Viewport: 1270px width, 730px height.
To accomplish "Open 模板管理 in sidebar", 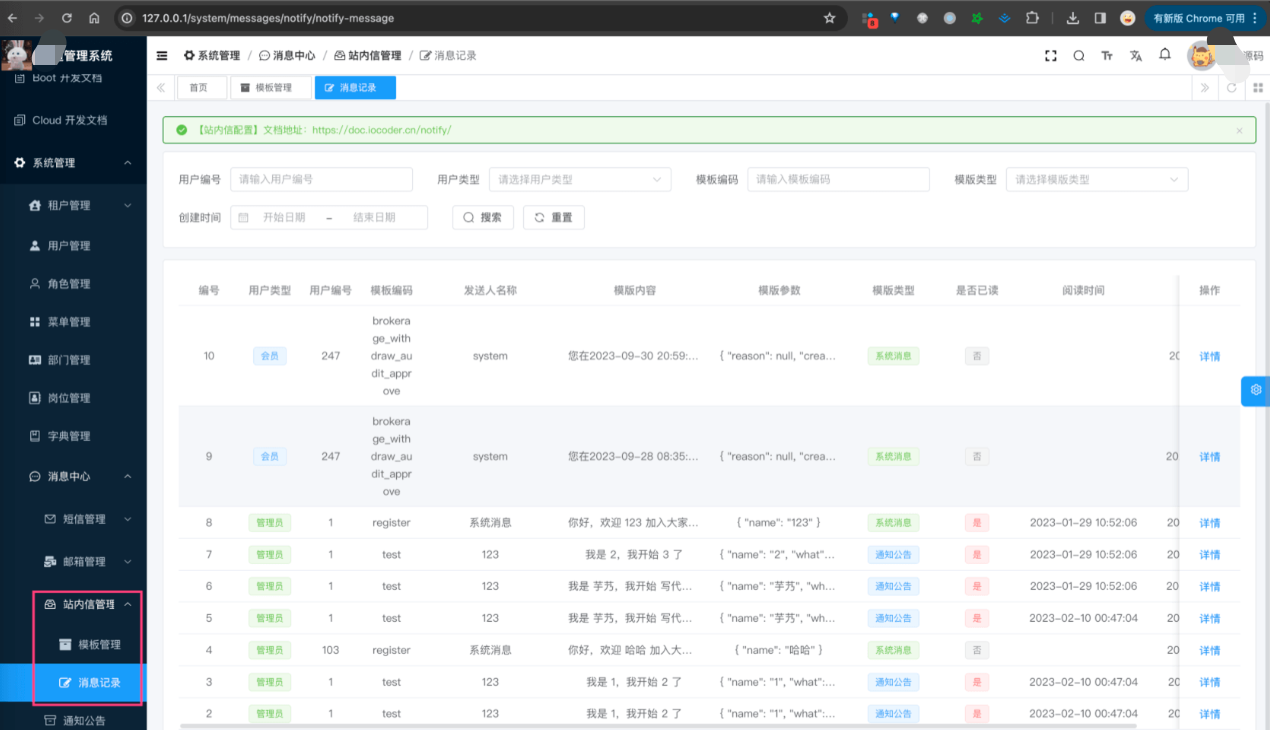I will 73,645.
